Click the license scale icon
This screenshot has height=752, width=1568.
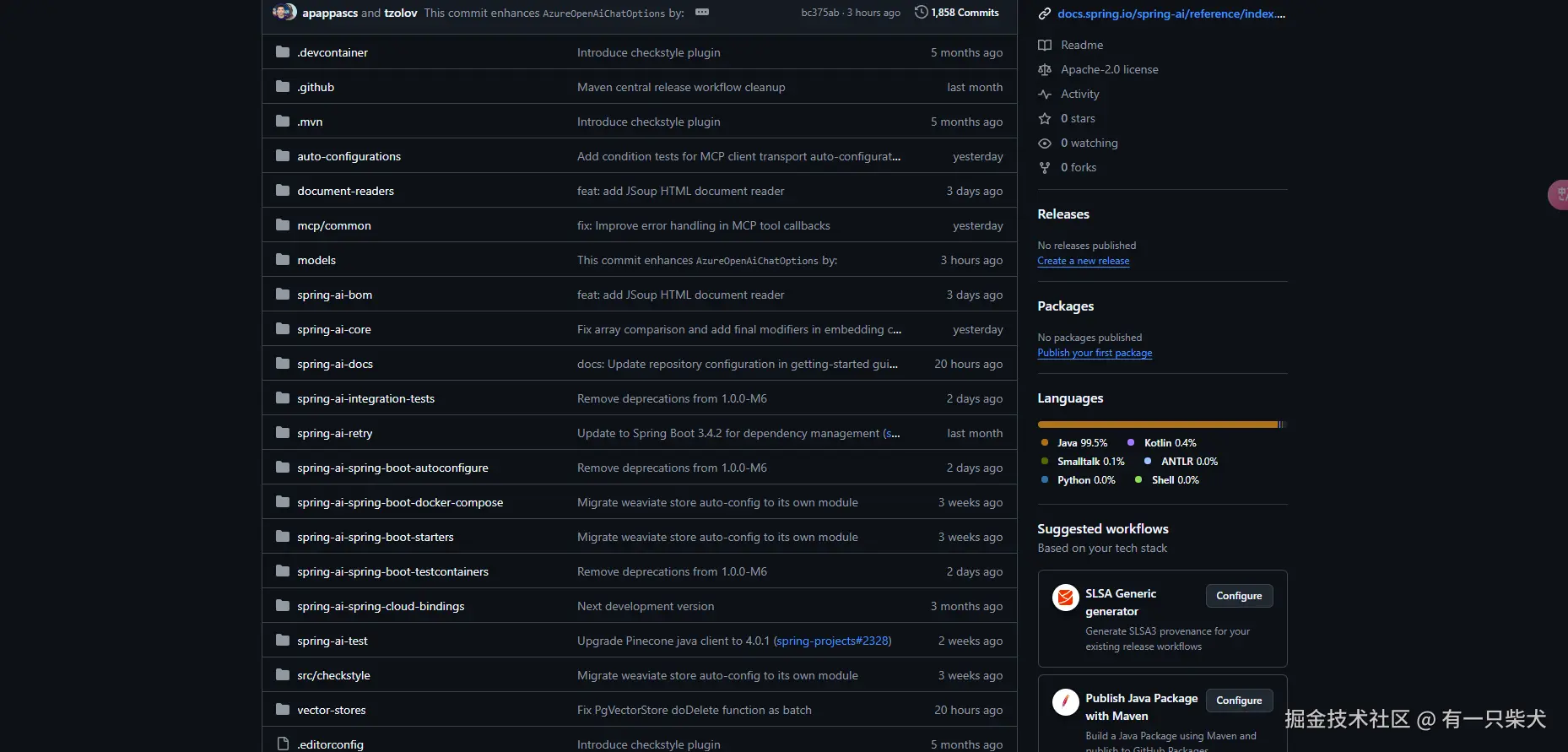(1045, 69)
